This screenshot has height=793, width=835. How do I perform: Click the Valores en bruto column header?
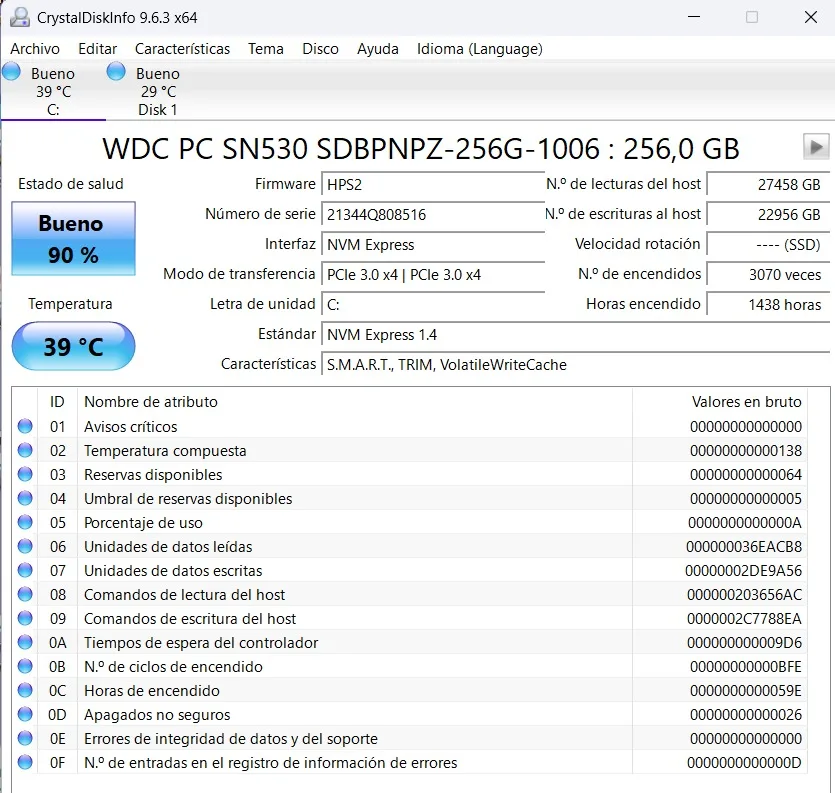[720, 402]
